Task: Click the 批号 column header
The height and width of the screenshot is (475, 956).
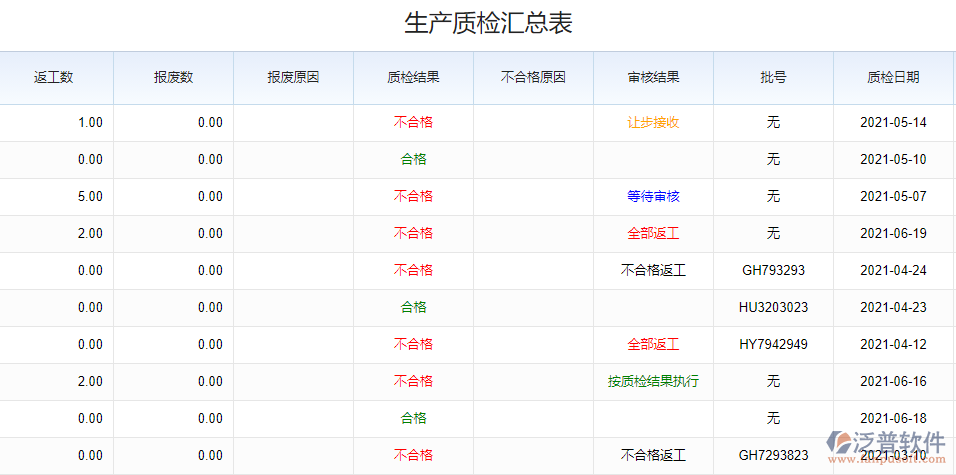Action: [773, 77]
